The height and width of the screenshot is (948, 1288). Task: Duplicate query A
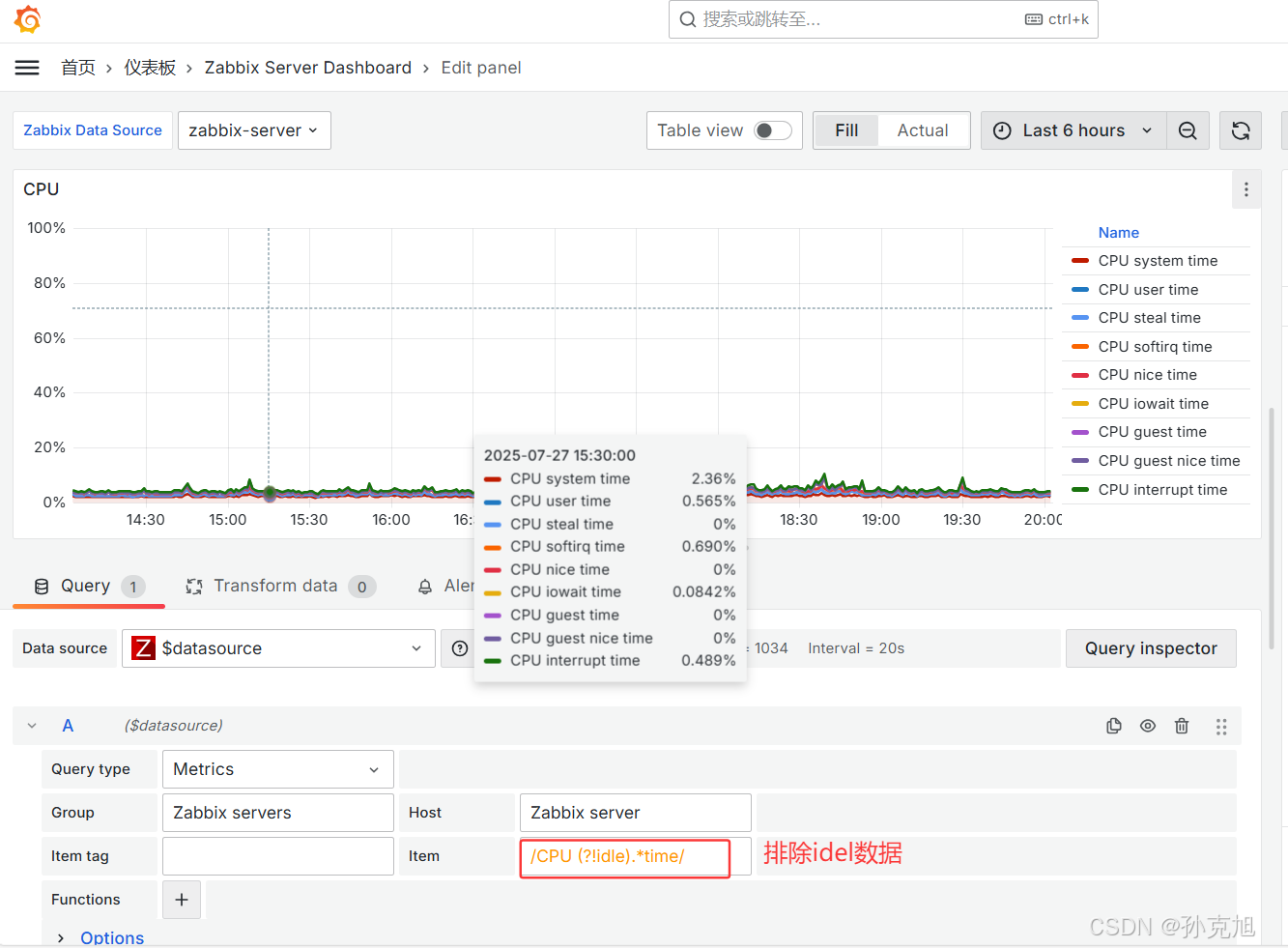(1114, 726)
